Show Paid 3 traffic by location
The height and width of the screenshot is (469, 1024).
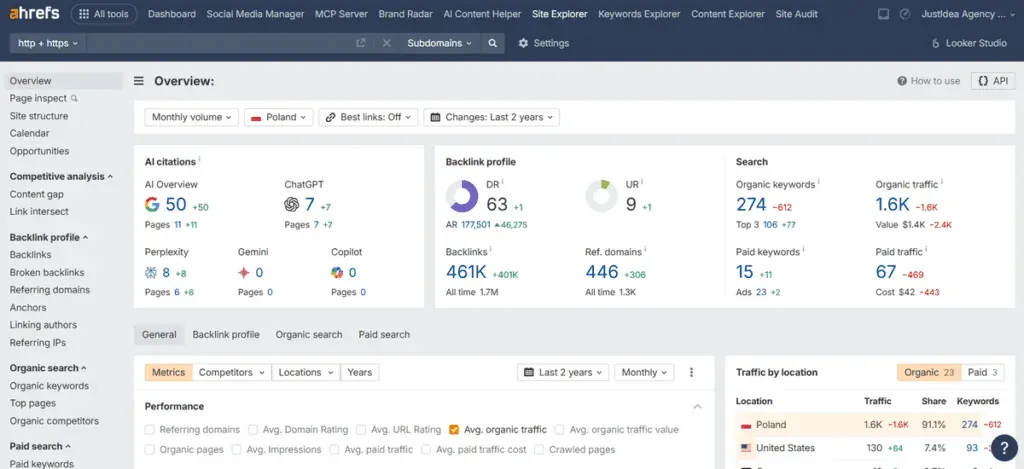[982, 372]
